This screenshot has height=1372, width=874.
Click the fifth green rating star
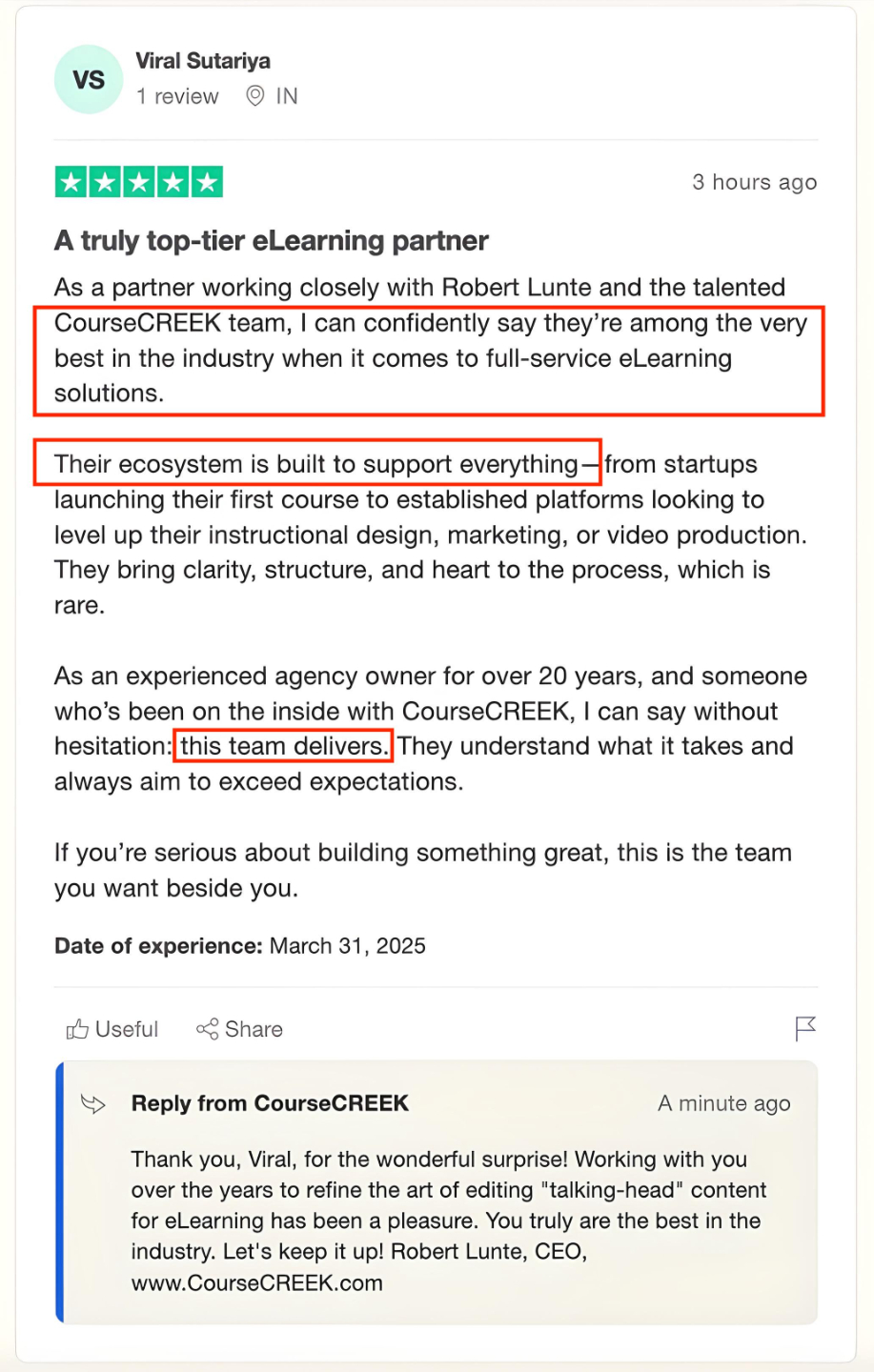pos(207,182)
